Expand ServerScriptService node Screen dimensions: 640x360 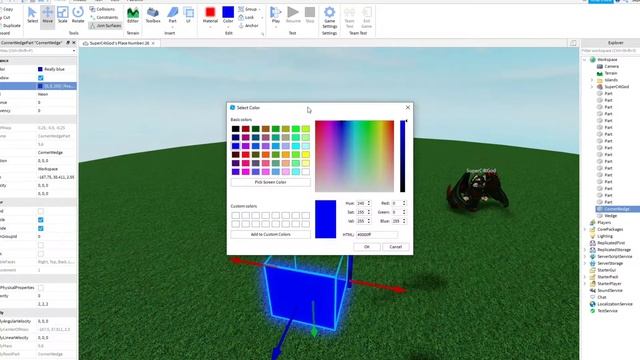[585, 256]
